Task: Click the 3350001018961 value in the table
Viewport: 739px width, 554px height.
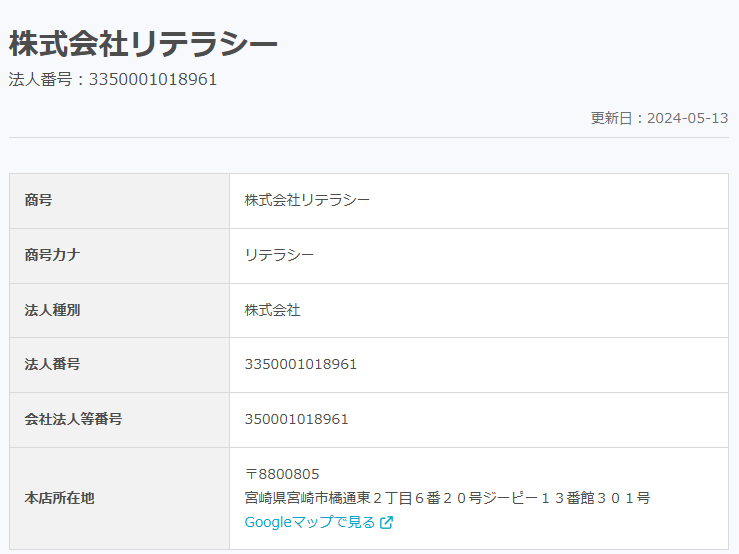Action: click(301, 364)
